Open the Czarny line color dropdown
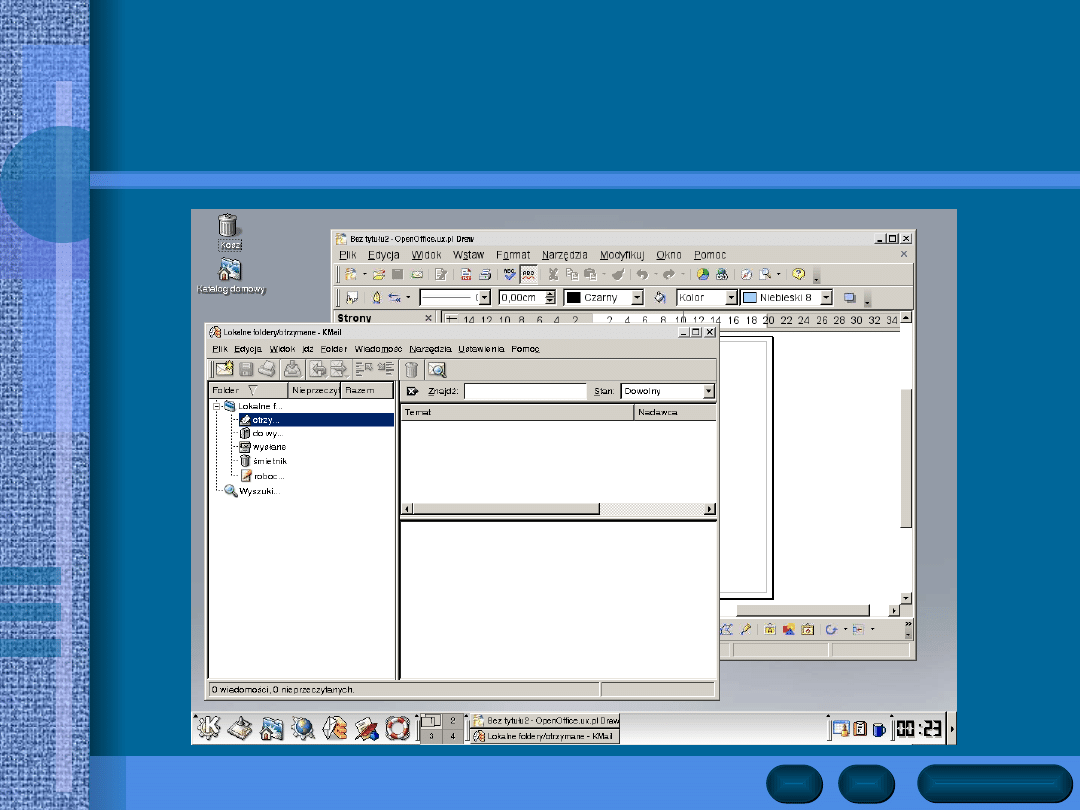The width and height of the screenshot is (1080, 810). point(637,298)
